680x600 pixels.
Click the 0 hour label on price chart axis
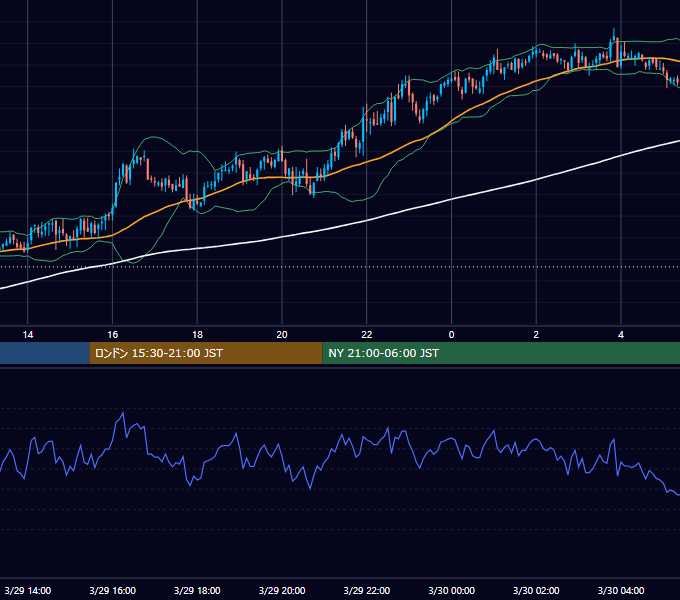(451, 335)
